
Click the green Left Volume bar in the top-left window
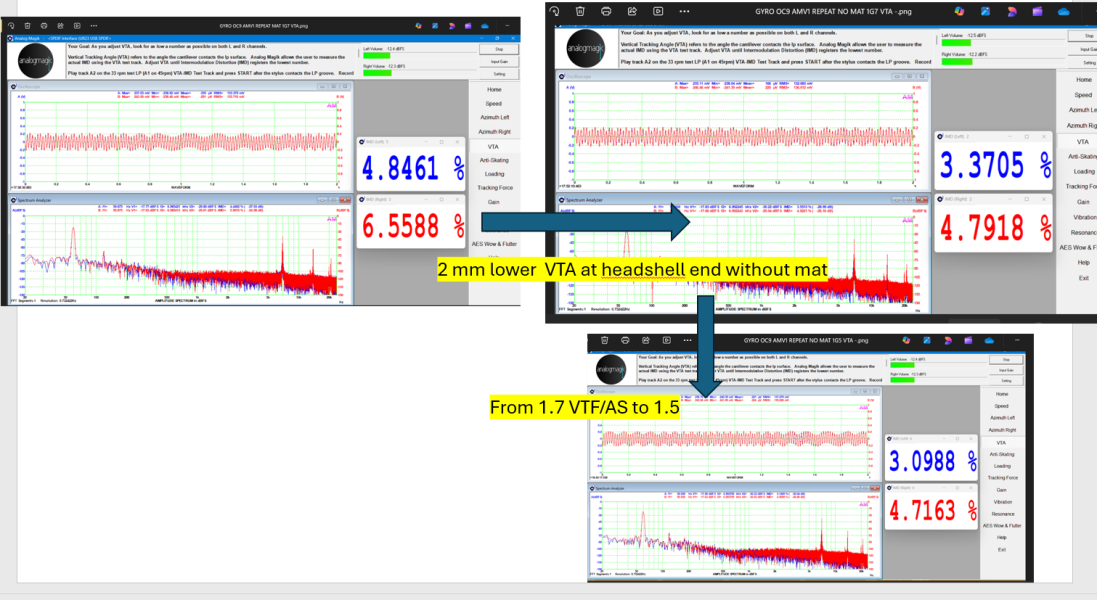pos(376,56)
